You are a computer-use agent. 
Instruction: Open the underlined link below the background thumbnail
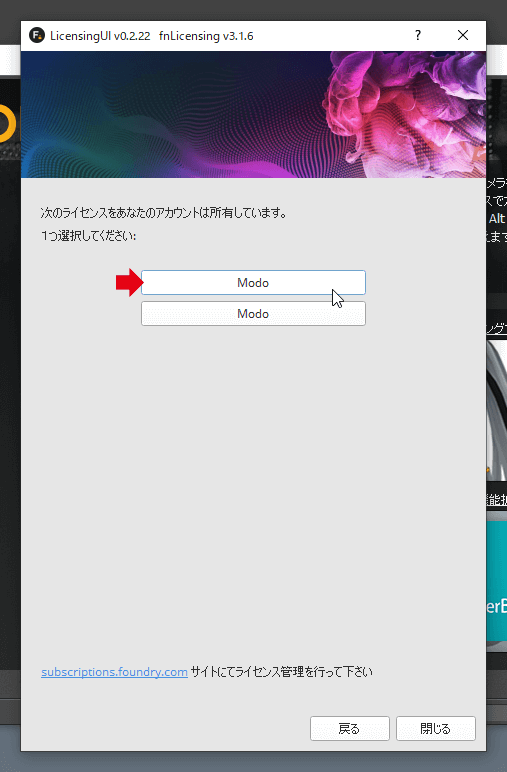(x=497, y=500)
